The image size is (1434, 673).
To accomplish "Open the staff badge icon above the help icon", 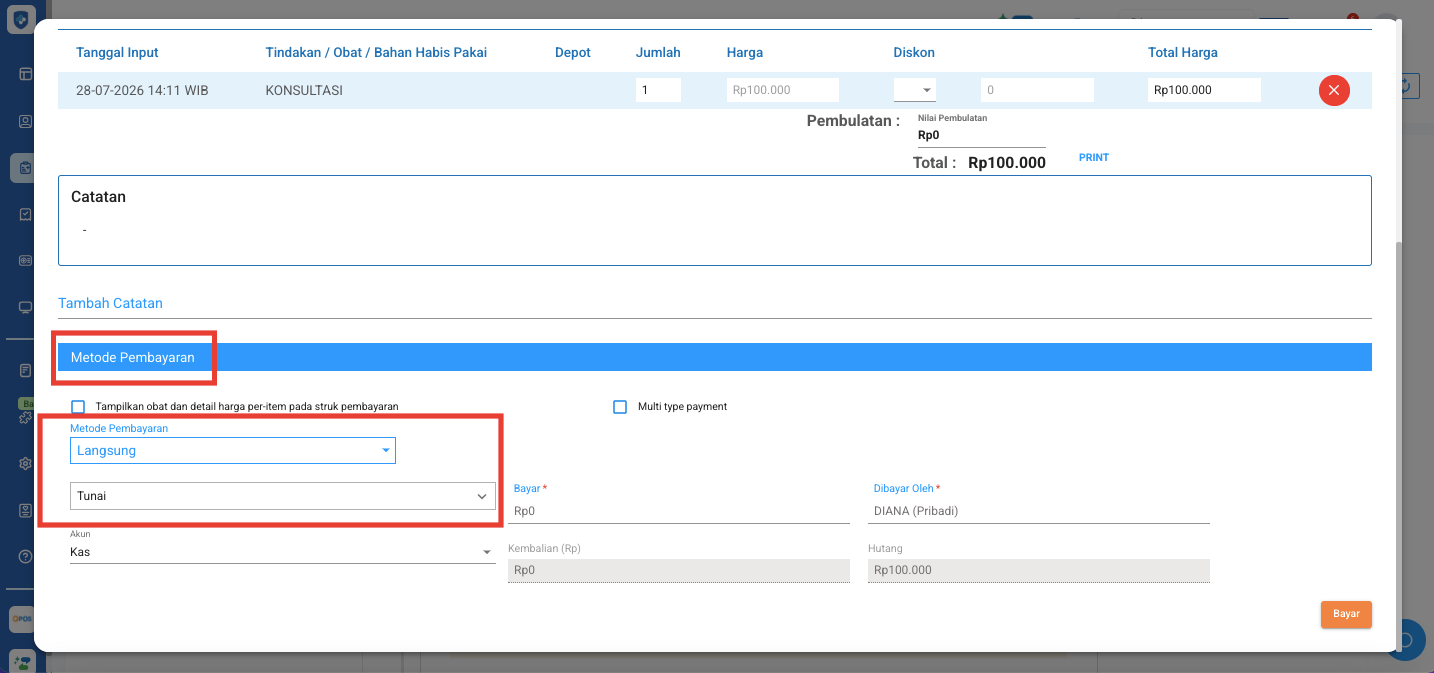I will click(x=25, y=510).
